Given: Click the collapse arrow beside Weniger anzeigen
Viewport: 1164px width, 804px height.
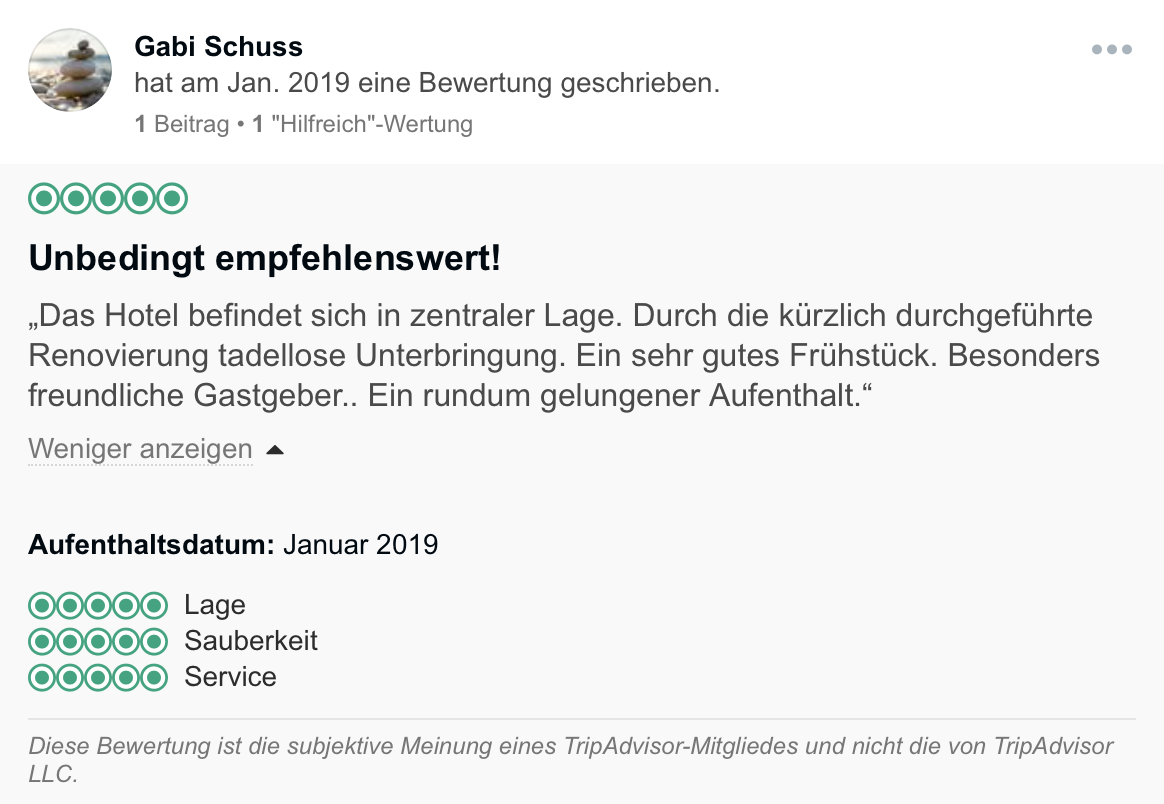Looking at the screenshot, I should point(275,451).
